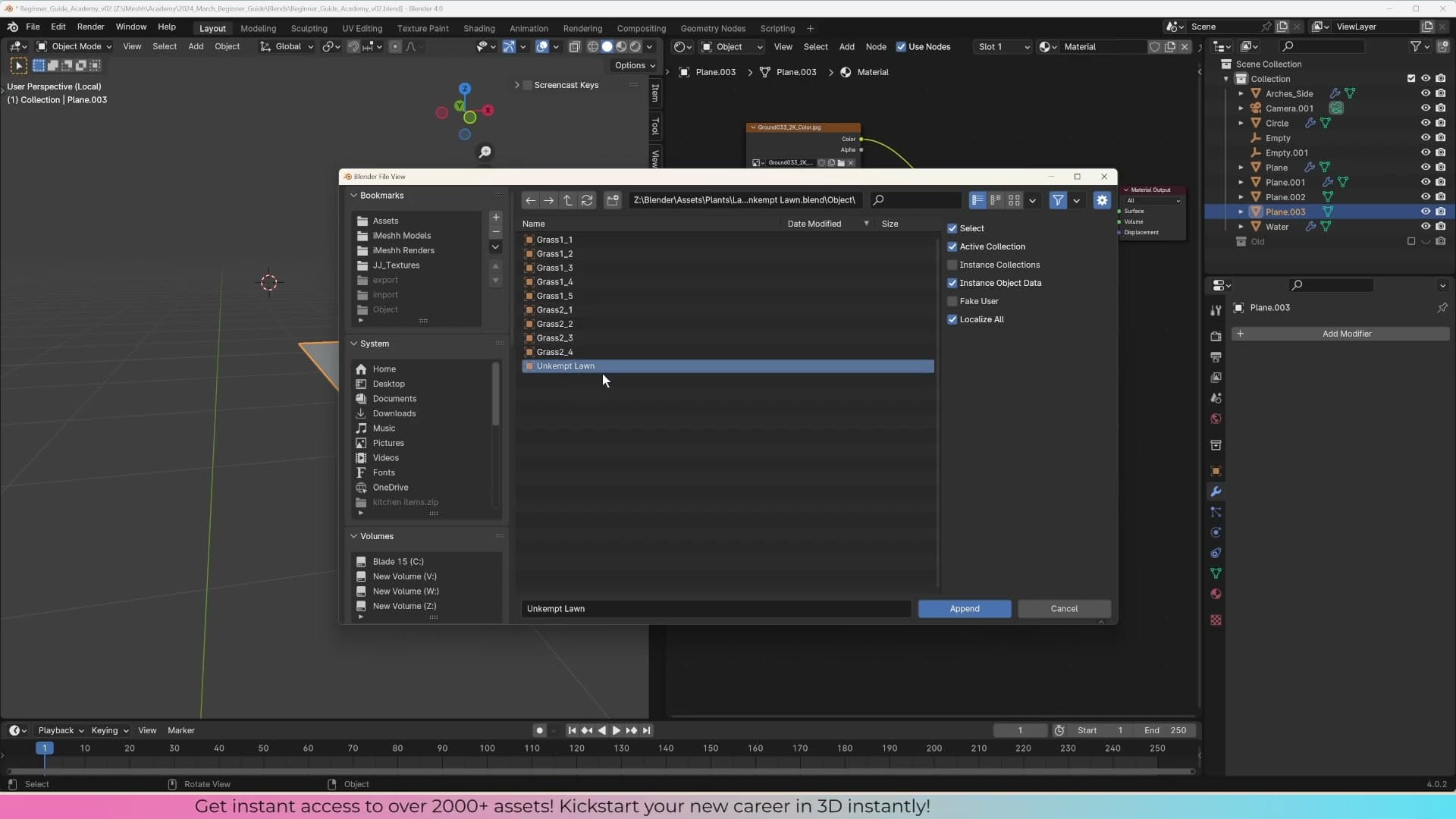Screen dimensions: 1456x819
Task: Click the viewport zoom magnifier gizmo
Action: click(x=485, y=152)
